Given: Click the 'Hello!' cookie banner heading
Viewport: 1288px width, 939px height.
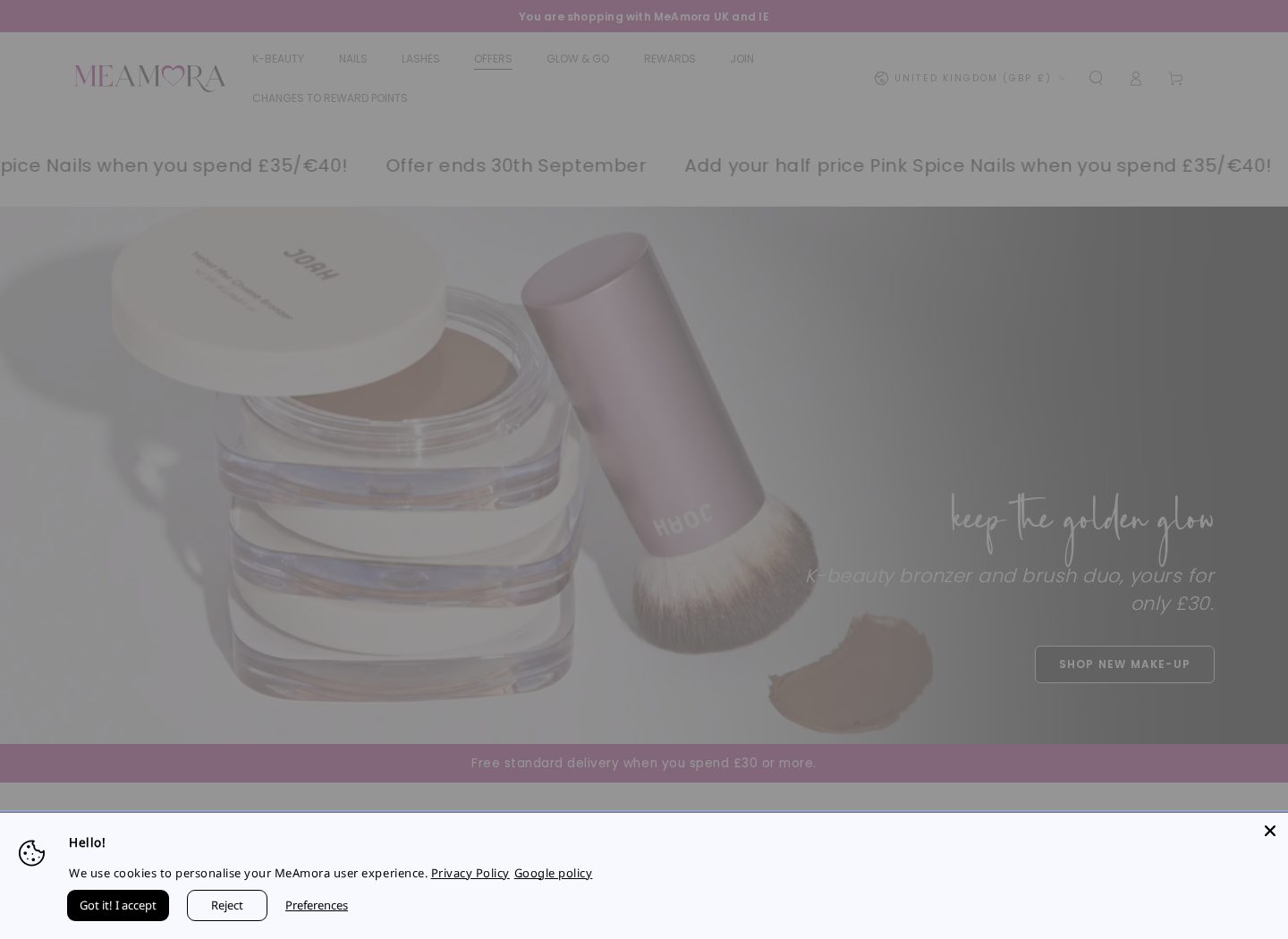Looking at the screenshot, I should (87, 842).
